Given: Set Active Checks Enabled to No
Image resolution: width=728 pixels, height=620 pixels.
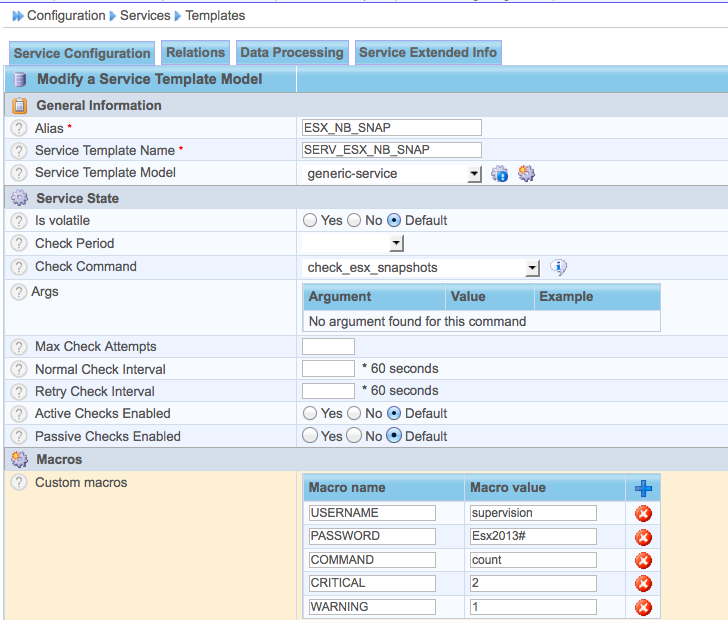Looking at the screenshot, I should 354,413.
